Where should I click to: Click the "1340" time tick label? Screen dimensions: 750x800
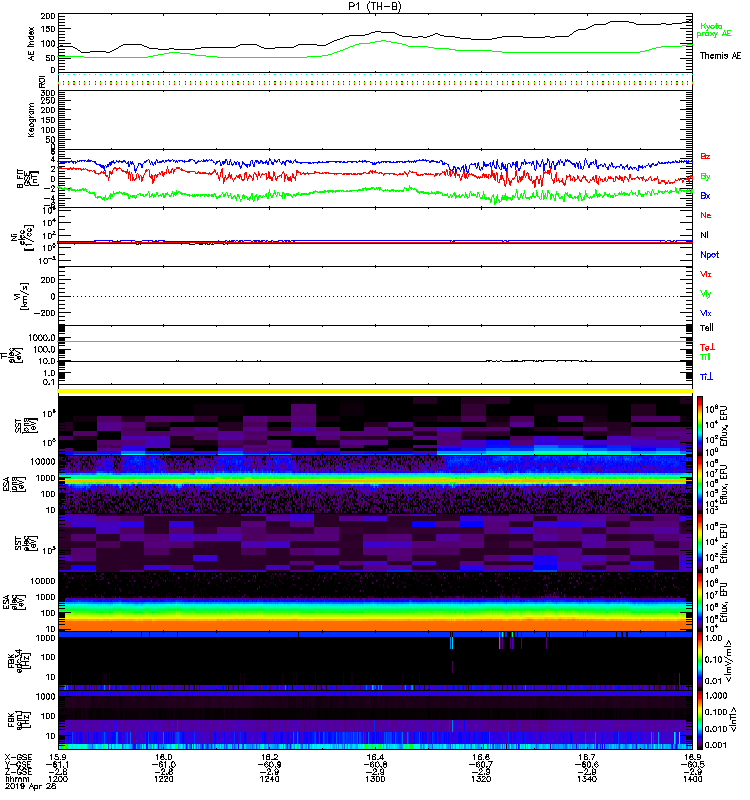(587, 779)
